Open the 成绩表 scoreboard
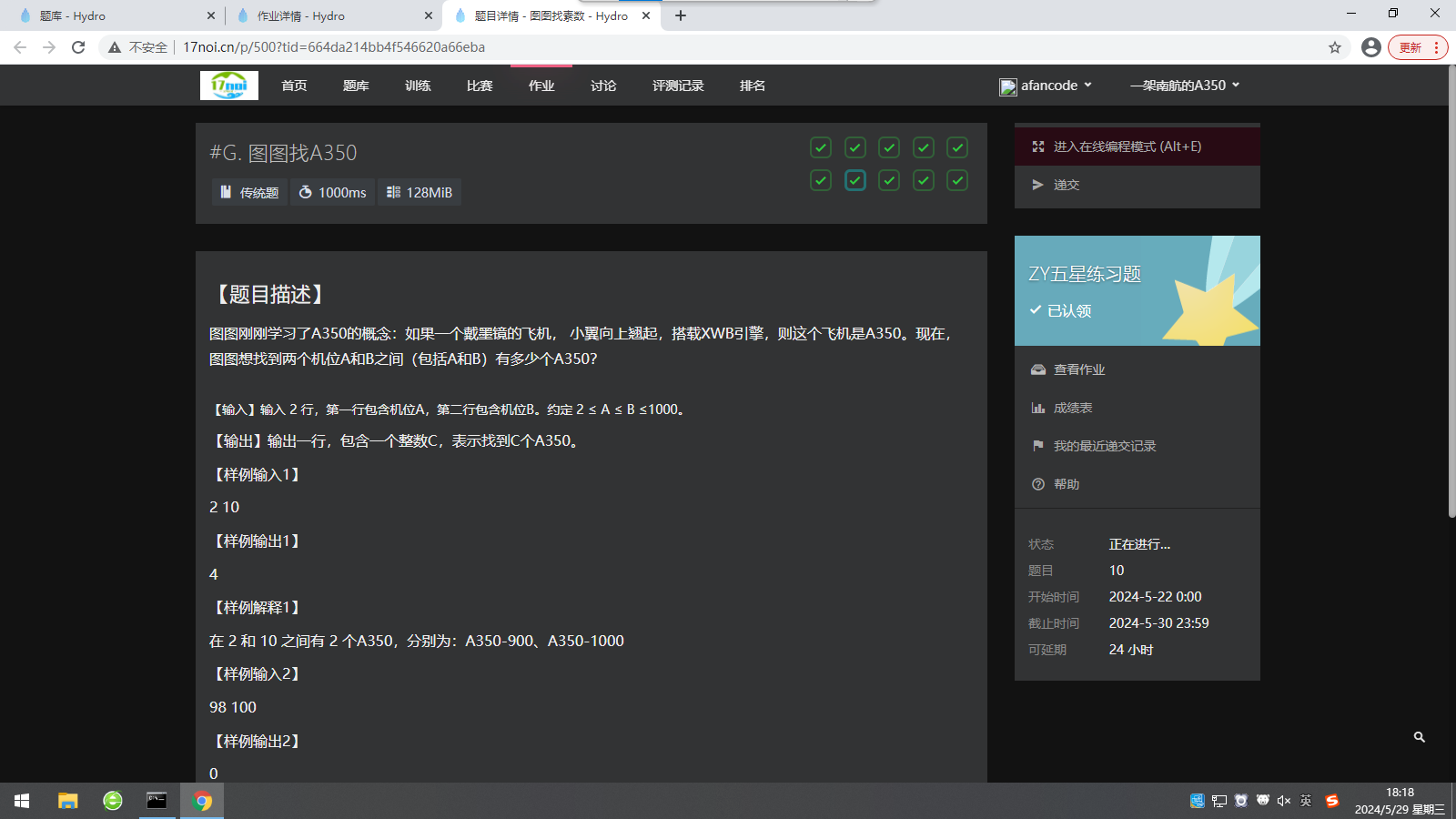1456x819 pixels. click(1137, 408)
